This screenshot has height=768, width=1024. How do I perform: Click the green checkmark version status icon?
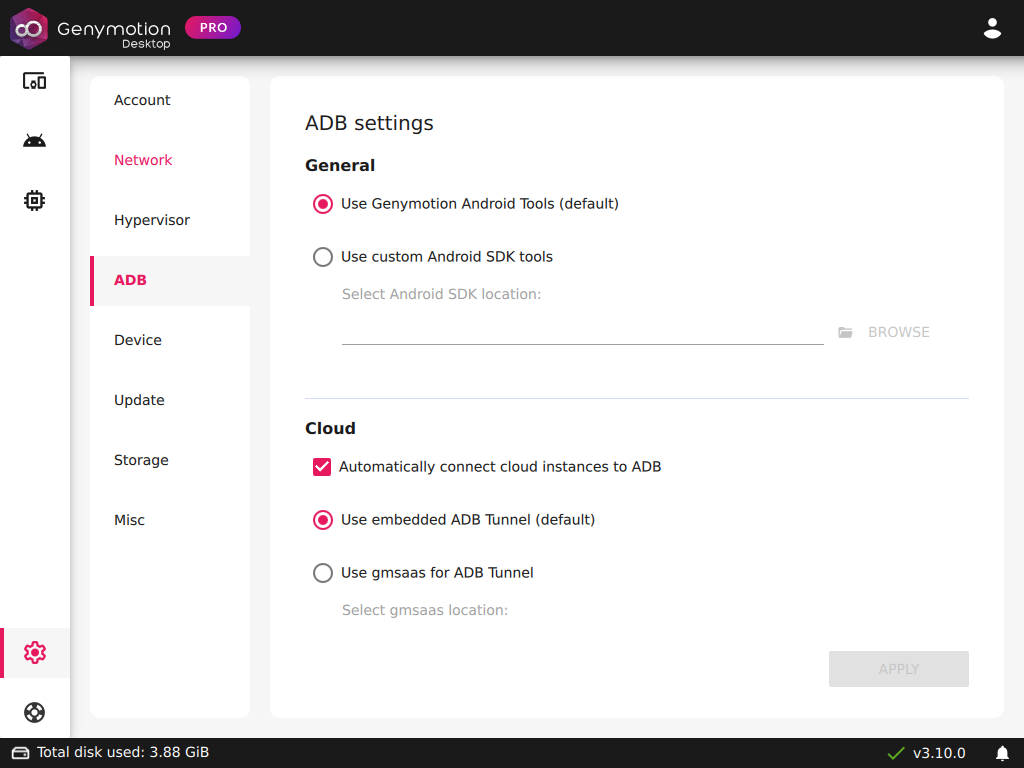click(x=896, y=753)
